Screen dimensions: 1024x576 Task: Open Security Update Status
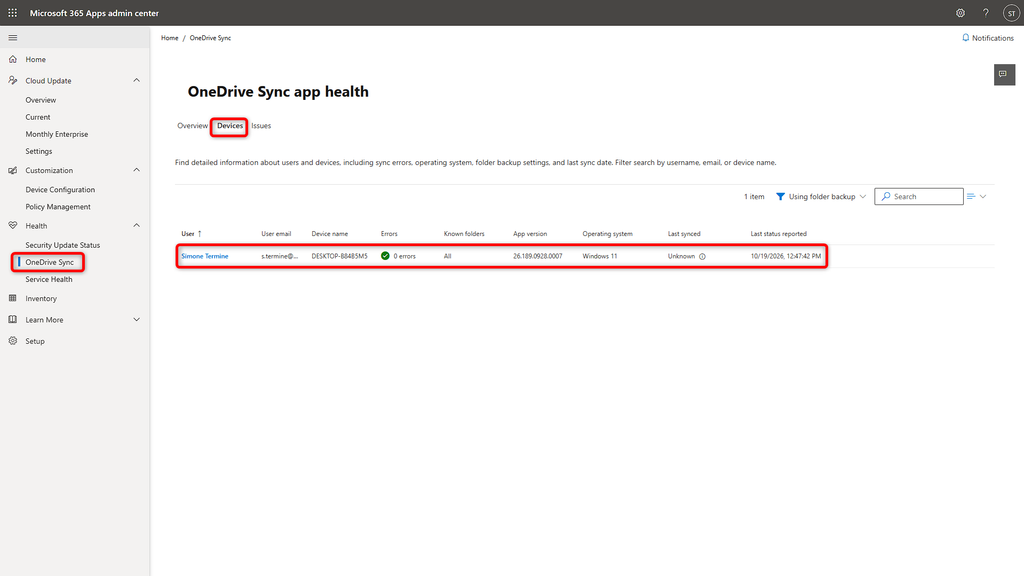point(63,245)
